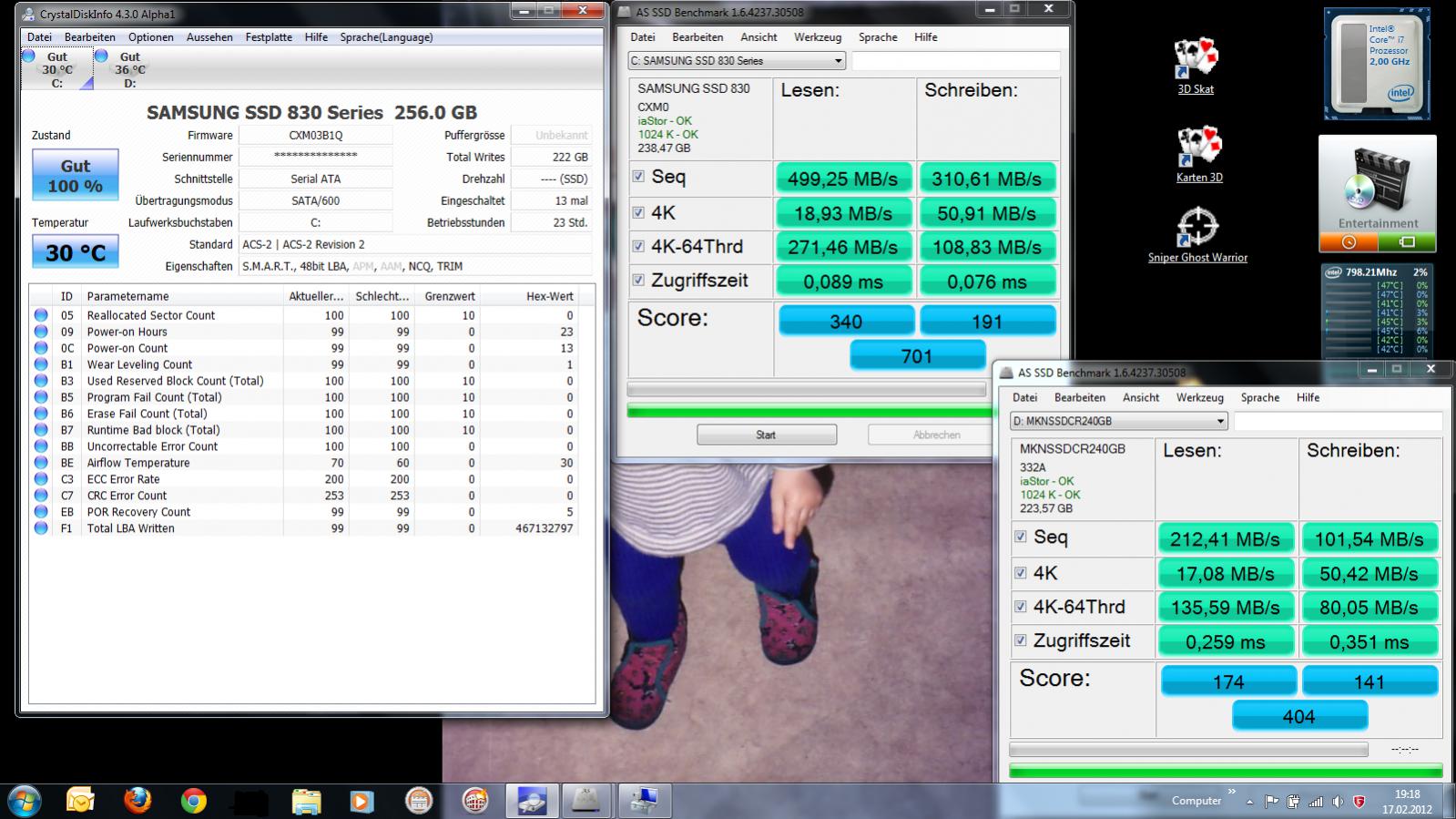Toggle Seq checkbox in Samsung benchmark window

[638, 177]
